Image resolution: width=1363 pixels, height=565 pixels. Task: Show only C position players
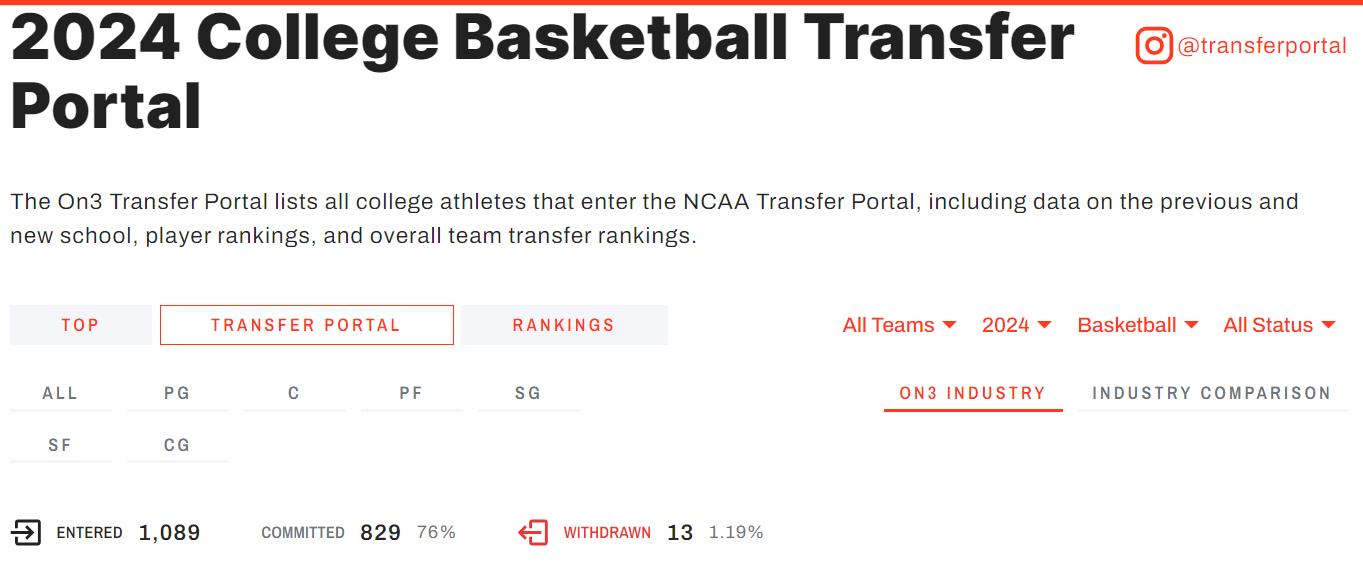(x=294, y=394)
